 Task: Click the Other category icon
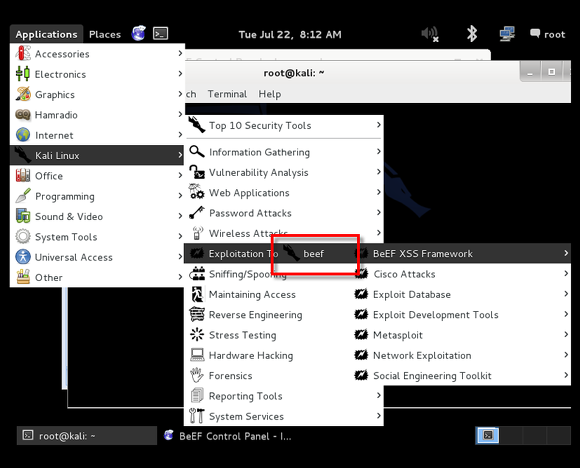tap(23, 277)
